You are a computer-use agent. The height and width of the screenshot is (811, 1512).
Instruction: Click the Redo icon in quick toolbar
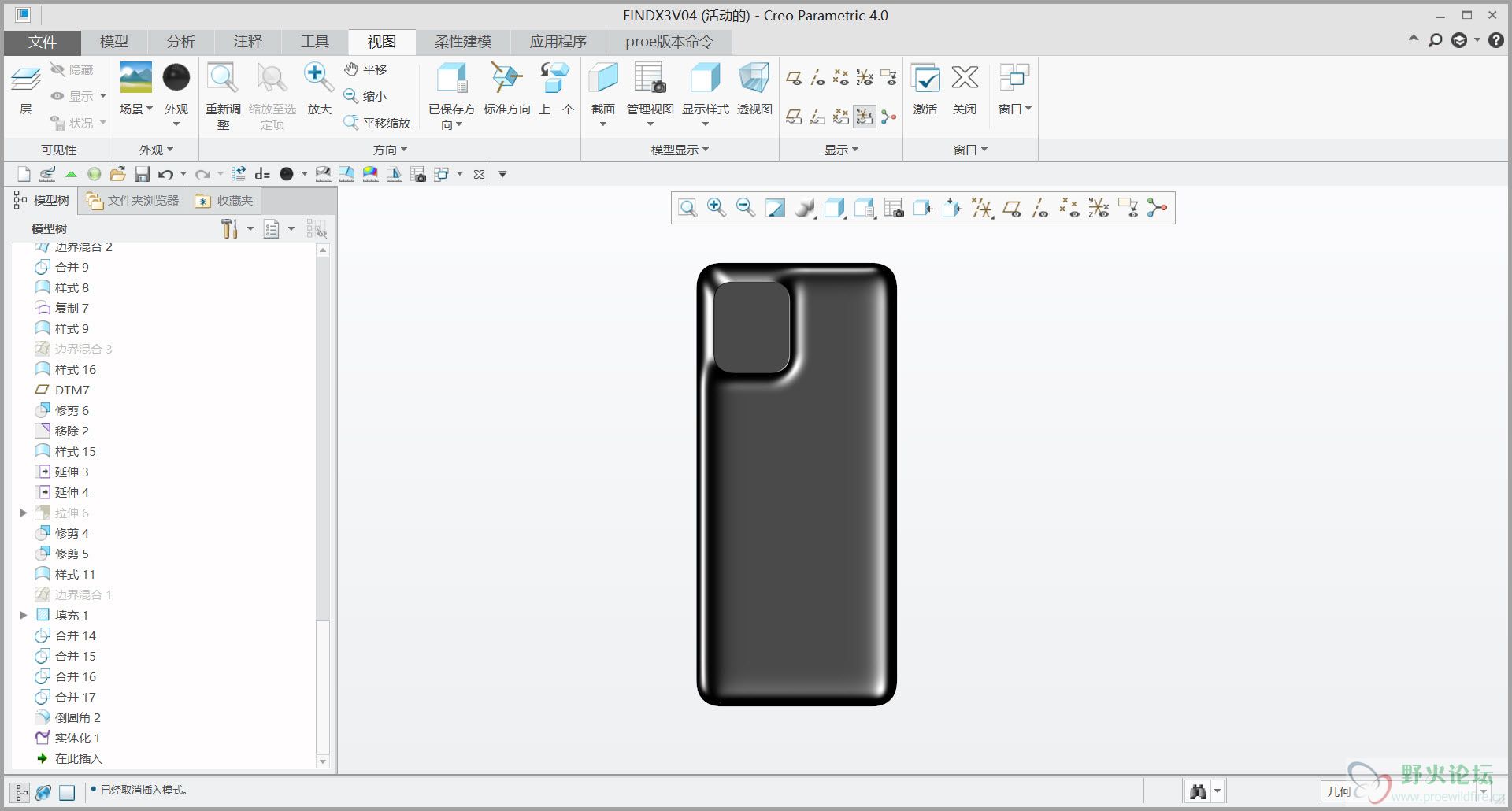point(202,174)
